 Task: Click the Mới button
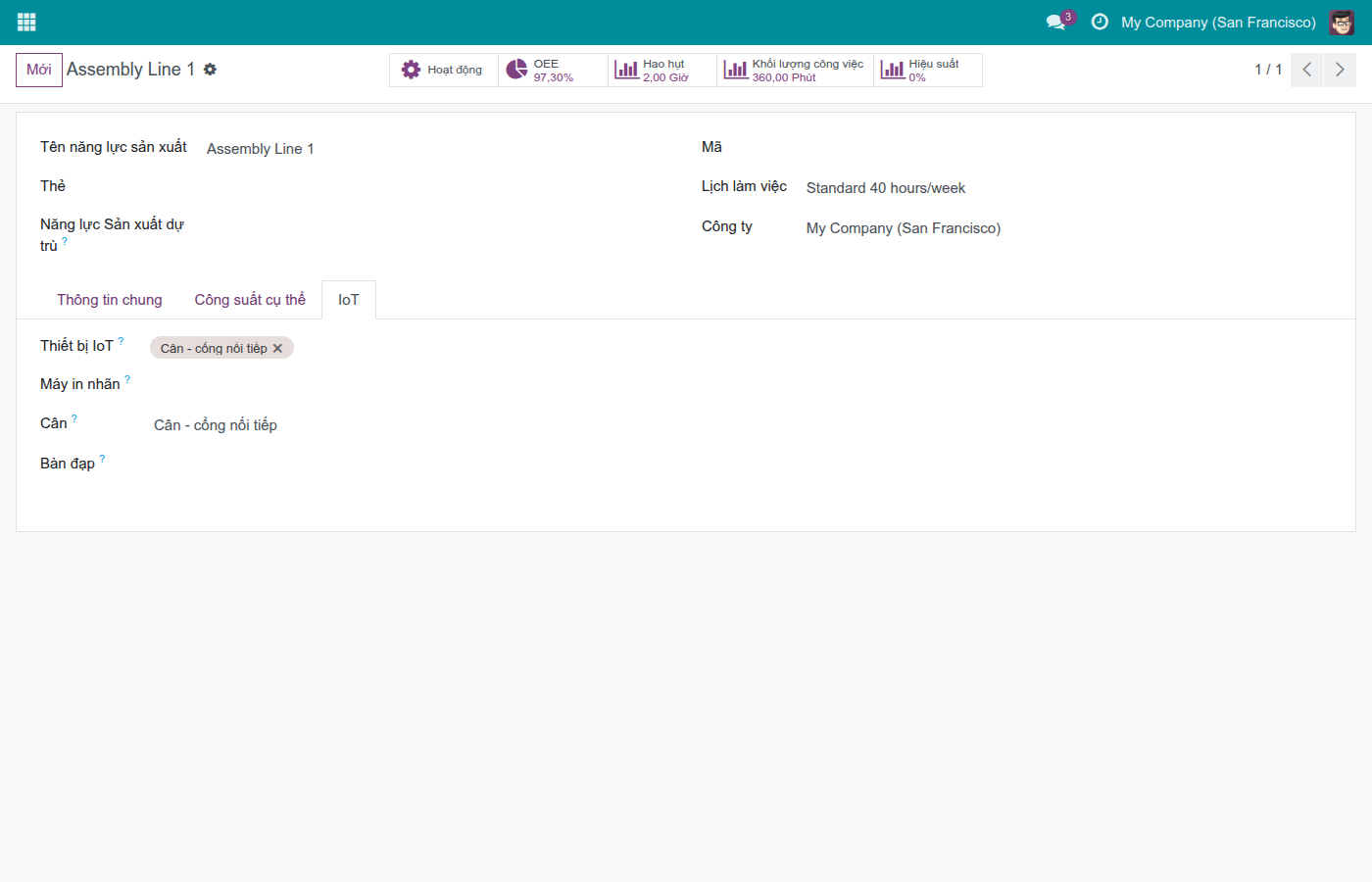tap(39, 70)
